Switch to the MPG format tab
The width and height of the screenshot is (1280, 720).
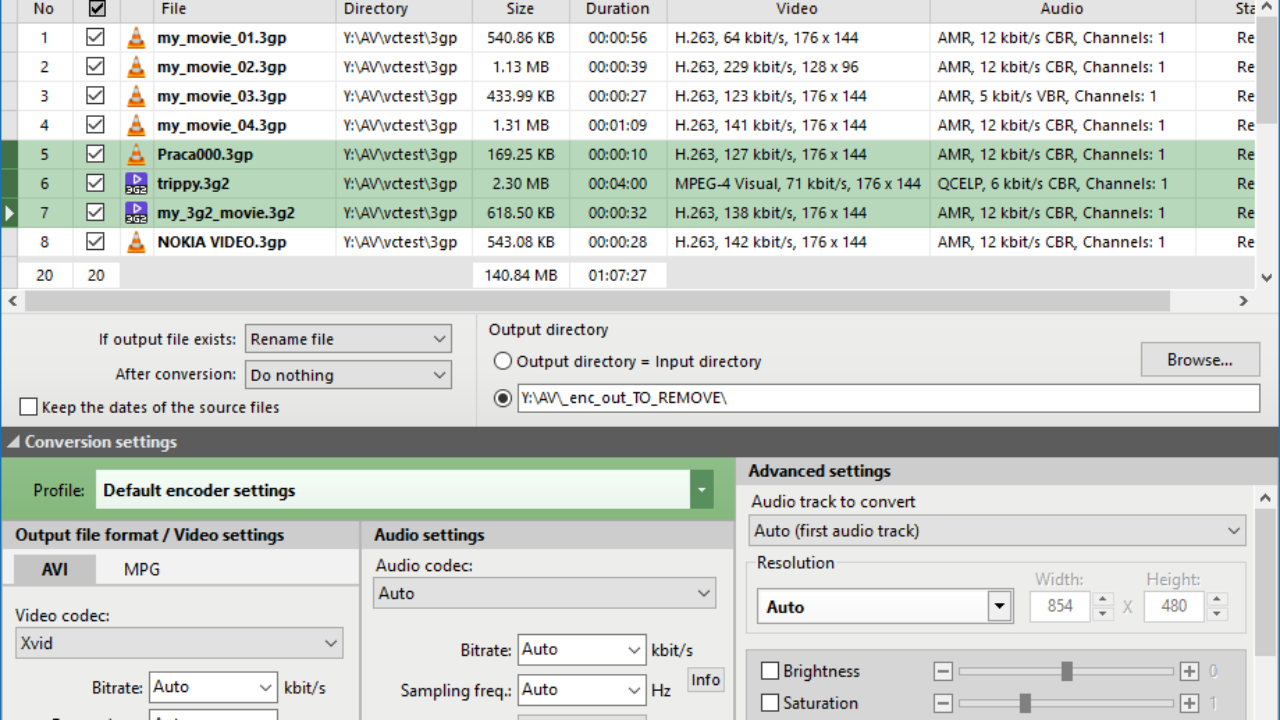[x=141, y=570]
